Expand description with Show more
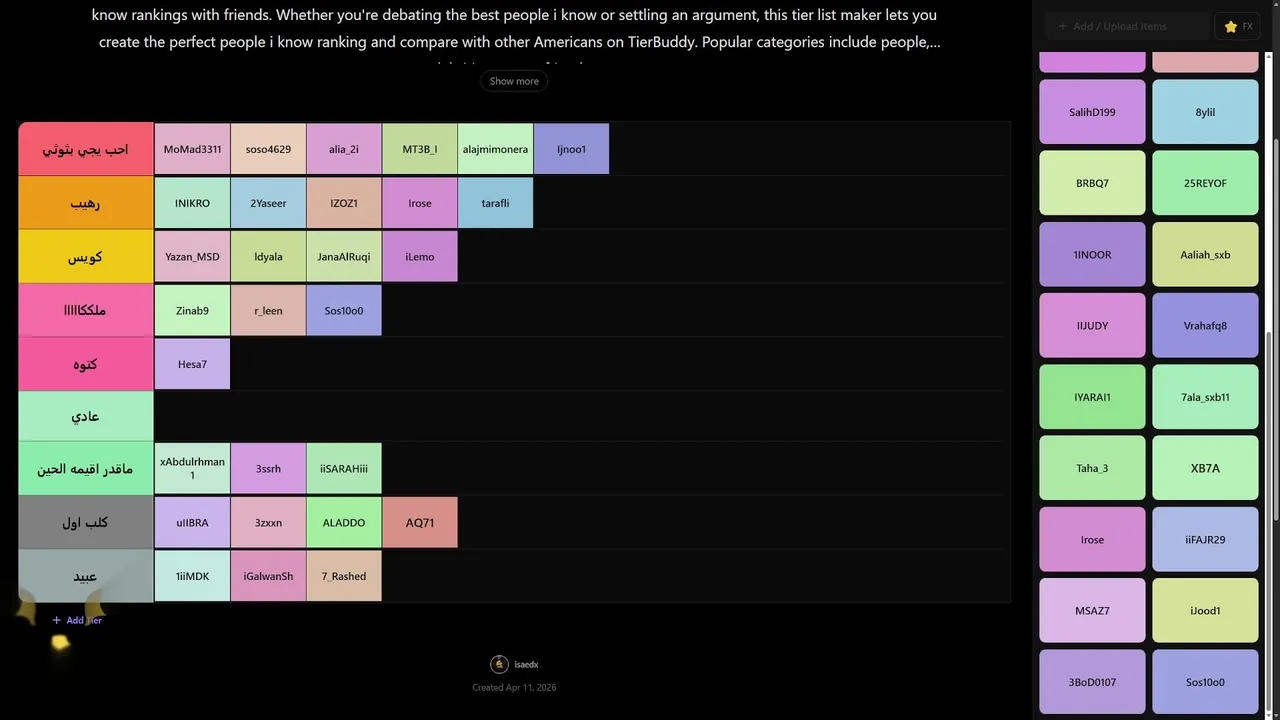The height and width of the screenshot is (720, 1280). (514, 81)
